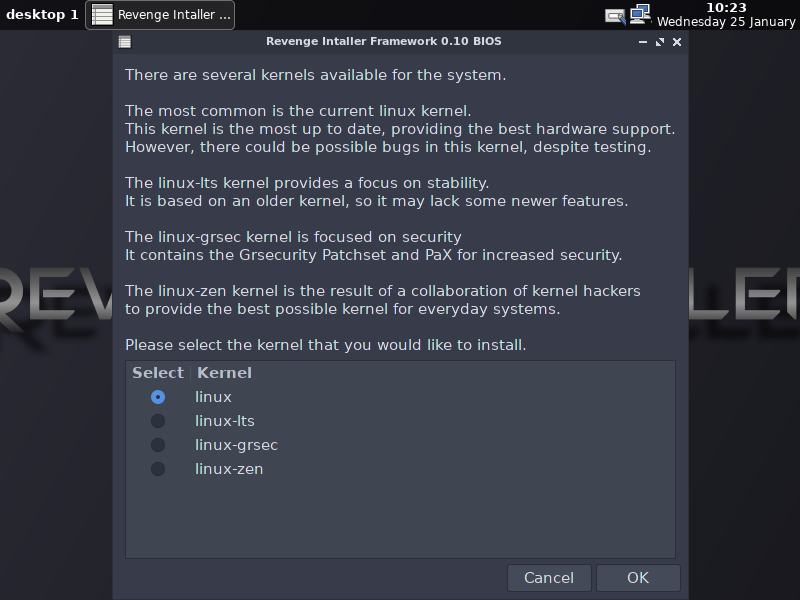Maximize the Revenge Installer window
The height and width of the screenshot is (600, 800).
tap(660, 42)
